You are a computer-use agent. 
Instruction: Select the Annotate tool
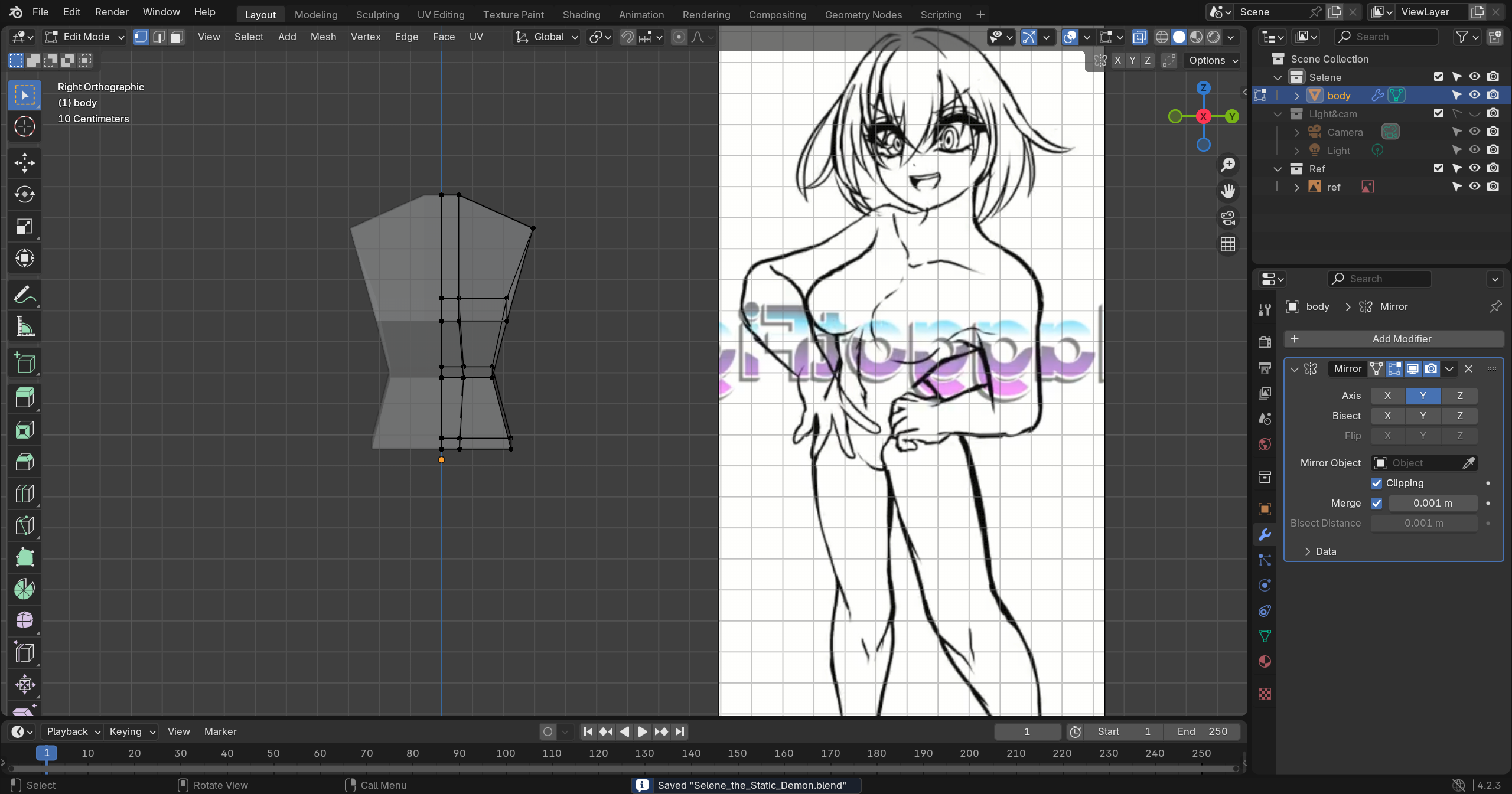point(24,295)
